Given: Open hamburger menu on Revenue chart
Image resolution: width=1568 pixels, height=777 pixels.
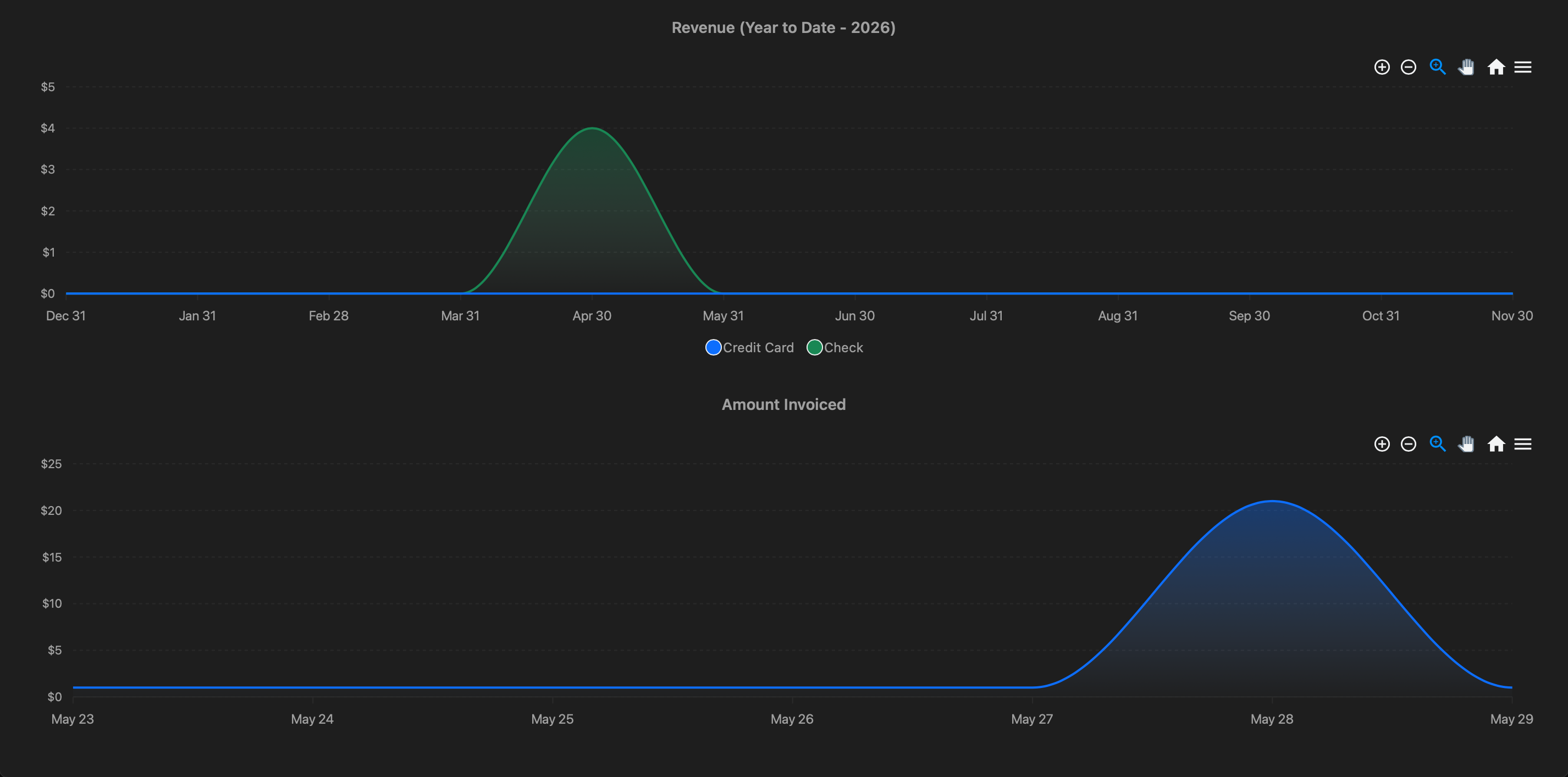Looking at the screenshot, I should pyautogui.click(x=1523, y=67).
